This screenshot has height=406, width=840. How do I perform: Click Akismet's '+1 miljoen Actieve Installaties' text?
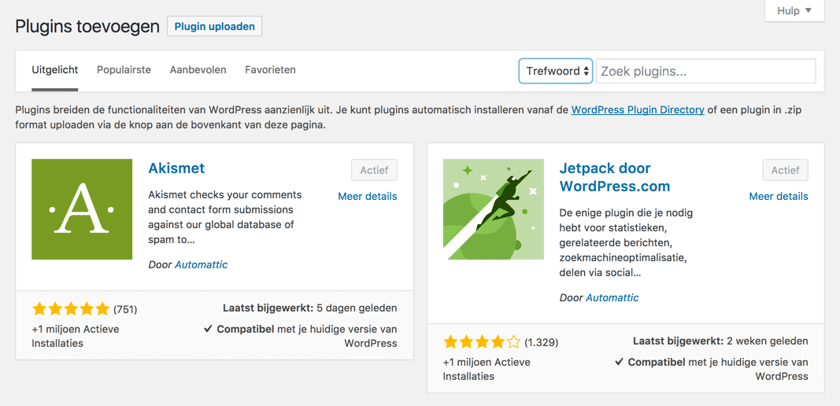[x=76, y=336]
